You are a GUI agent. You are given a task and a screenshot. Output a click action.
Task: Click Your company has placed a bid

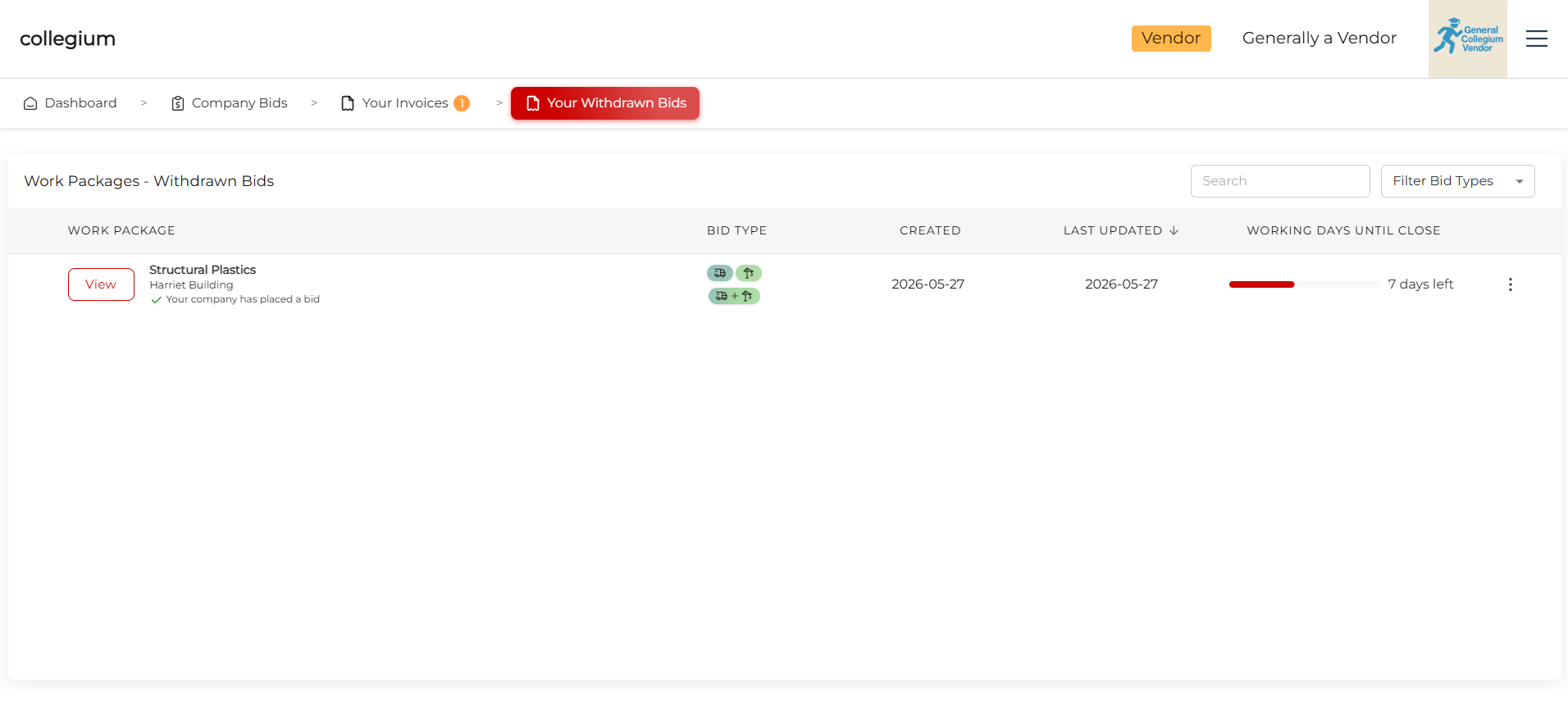(x=243, y=300)
